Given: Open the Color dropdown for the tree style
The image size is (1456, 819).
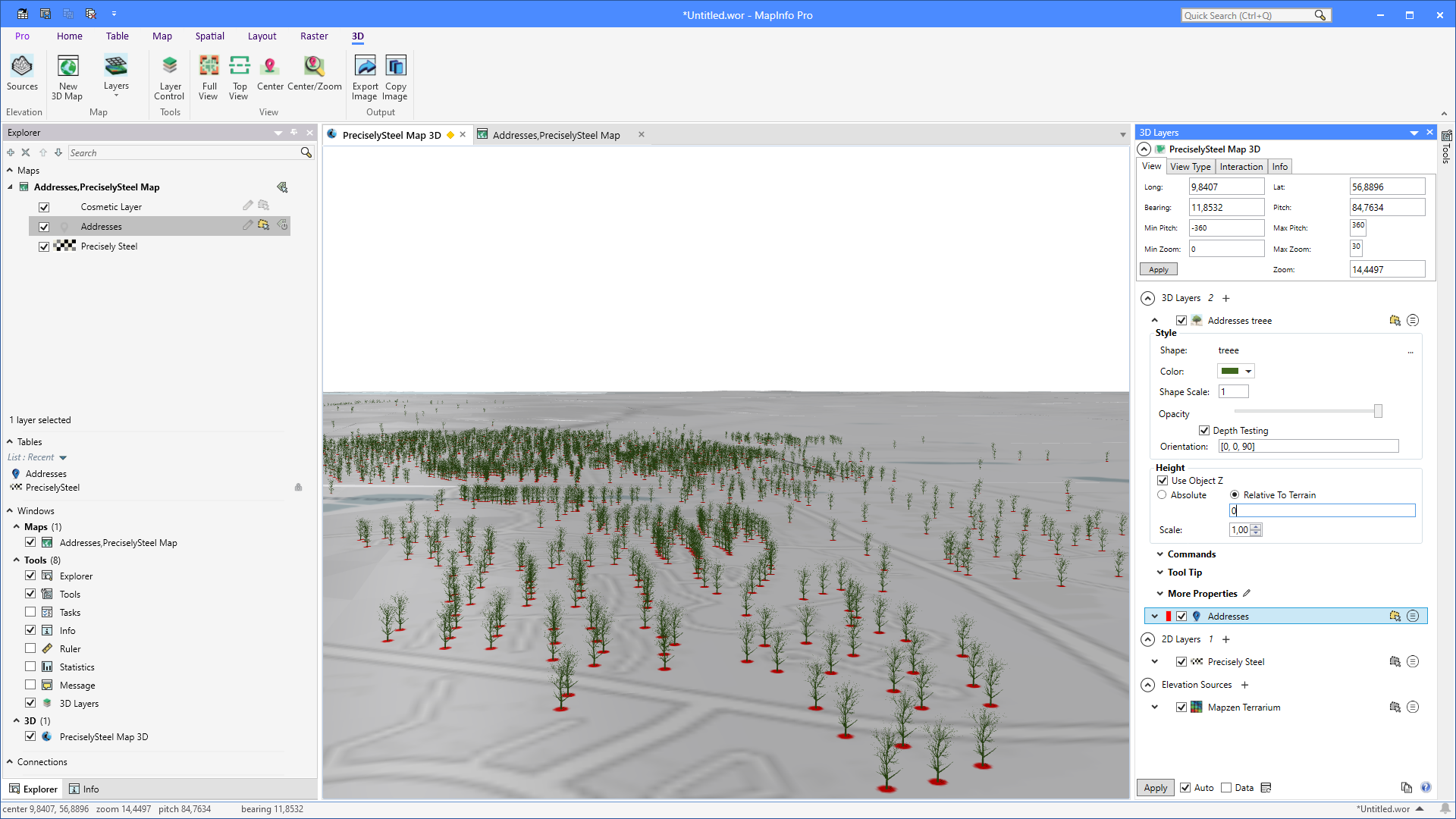Looking at the screenshot, I should coord(1248,372).
